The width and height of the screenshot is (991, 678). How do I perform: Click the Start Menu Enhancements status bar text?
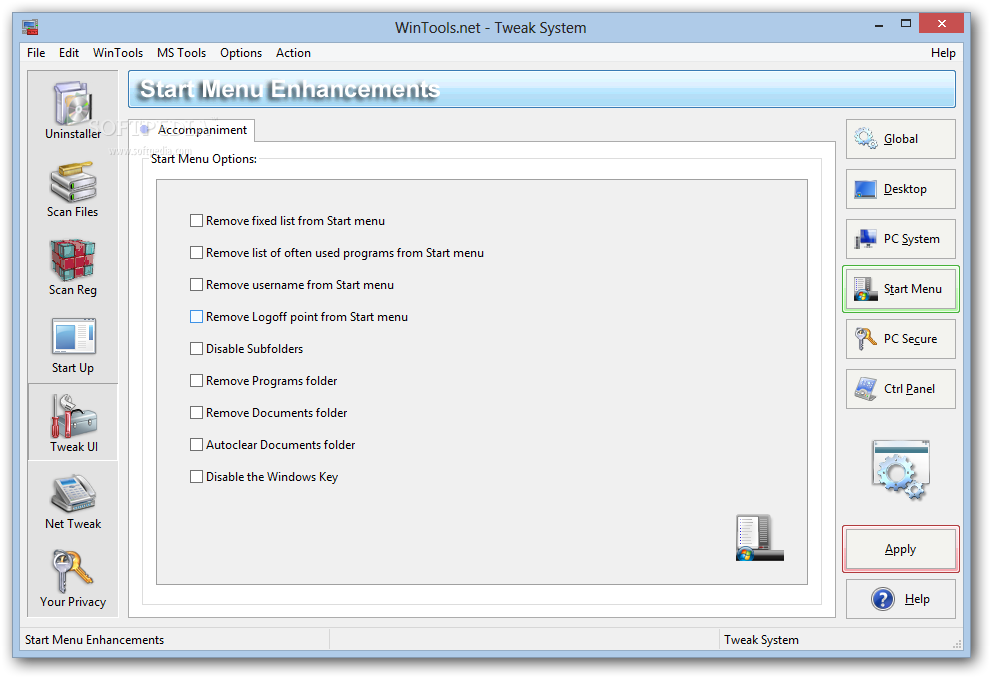click(94, 640)
